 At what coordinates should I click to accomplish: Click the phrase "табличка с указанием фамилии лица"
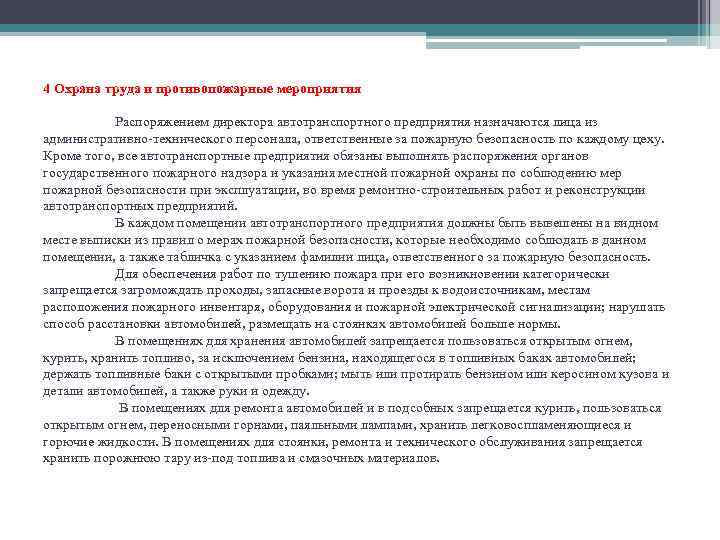(276, 257)
